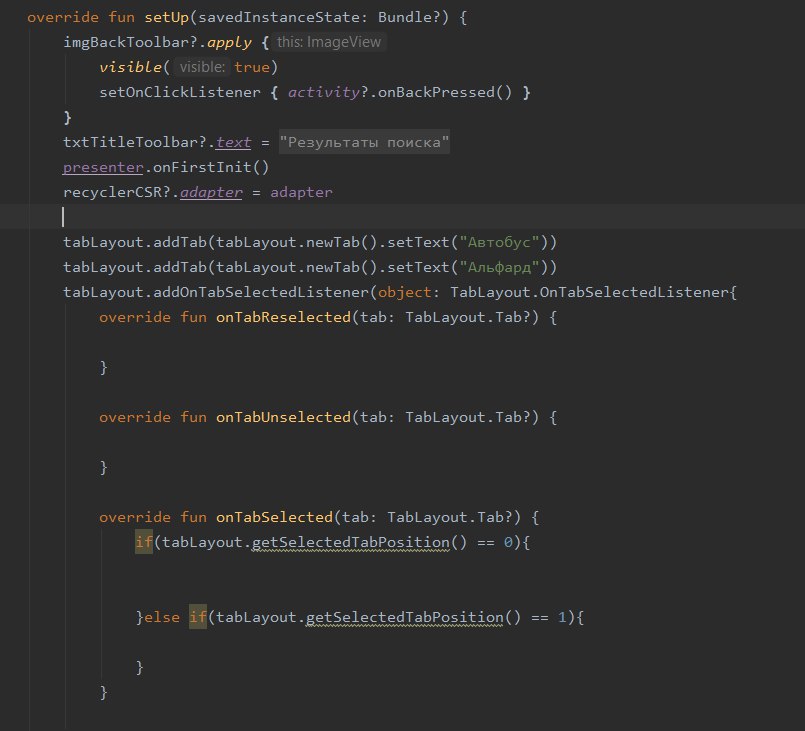Click addOnTabSelectedListener call
Viewport: 805px width, 731px height.
pyautogui.click(x=261, y=292)
